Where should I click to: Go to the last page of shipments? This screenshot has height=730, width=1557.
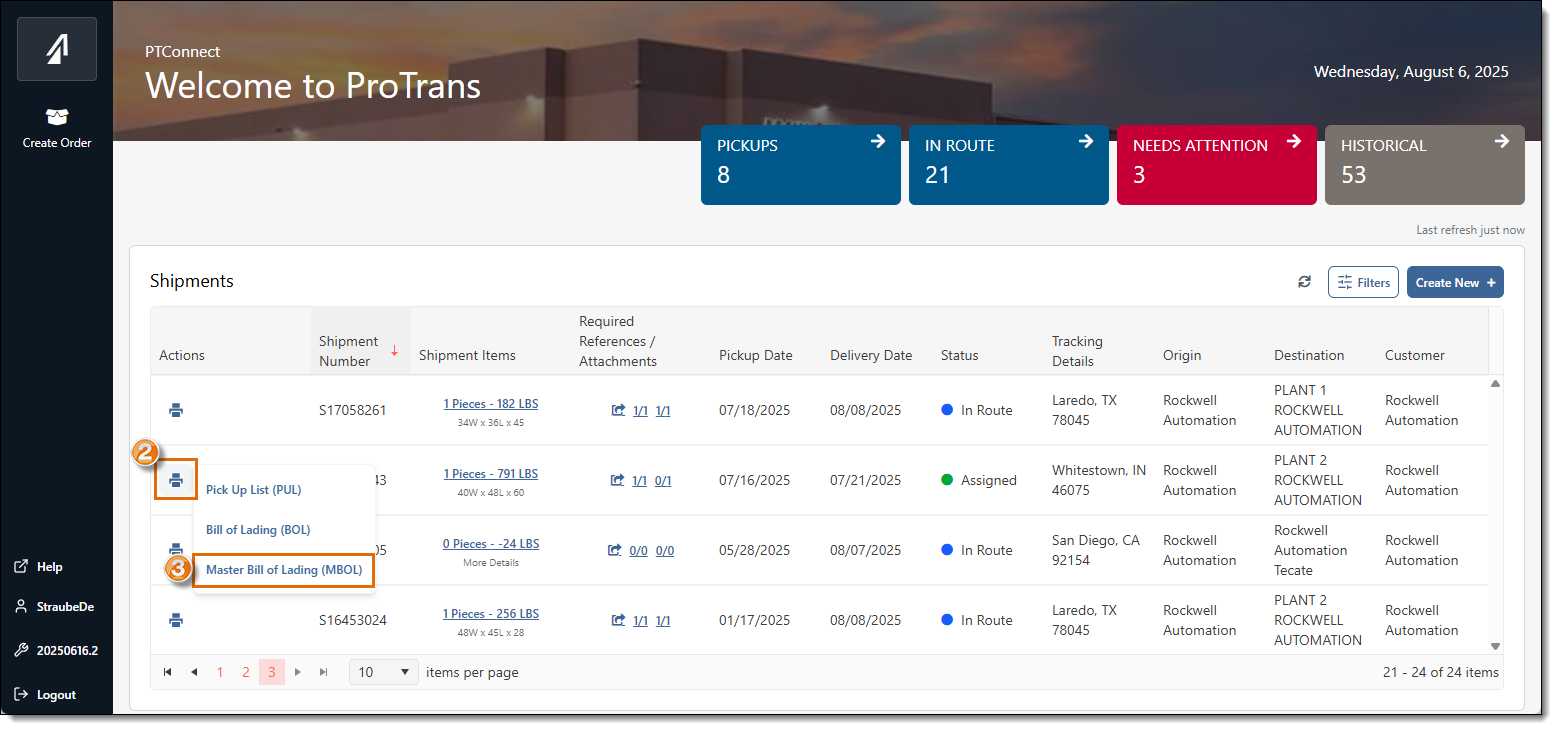pyautogui.click(x=323, y=672)
